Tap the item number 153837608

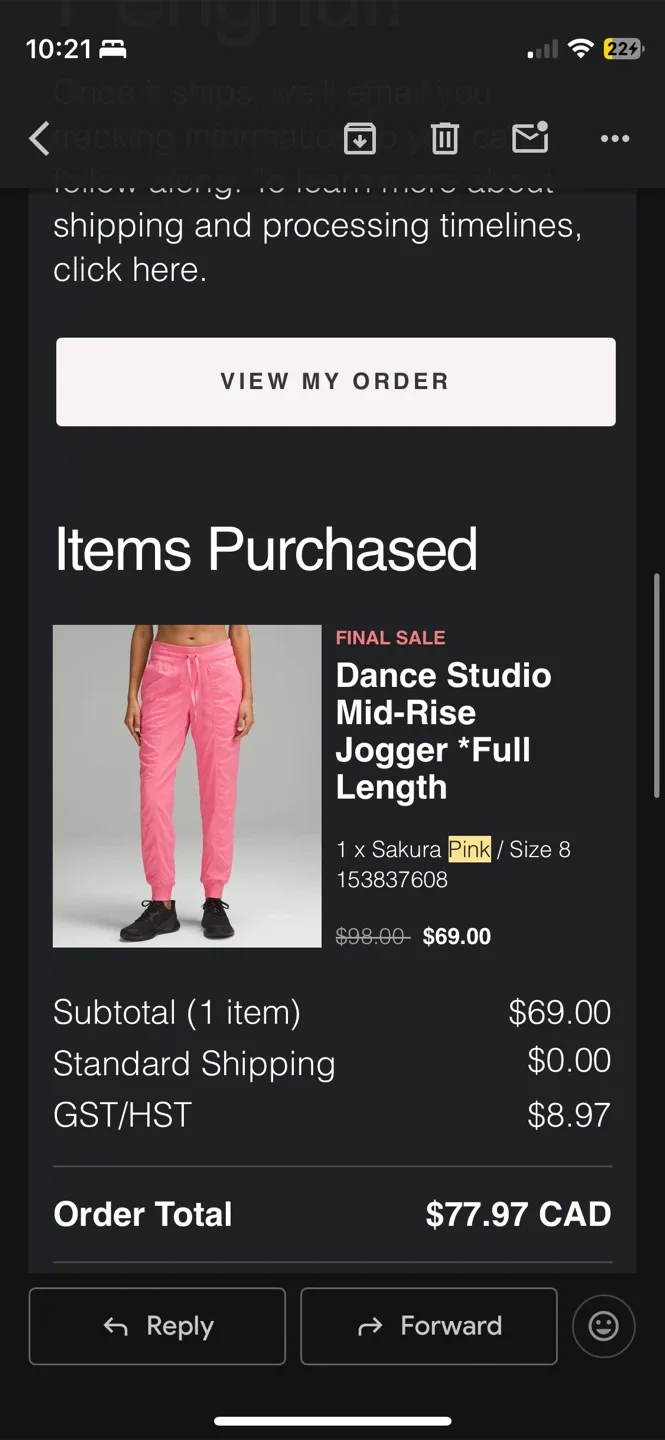(392, 880)
